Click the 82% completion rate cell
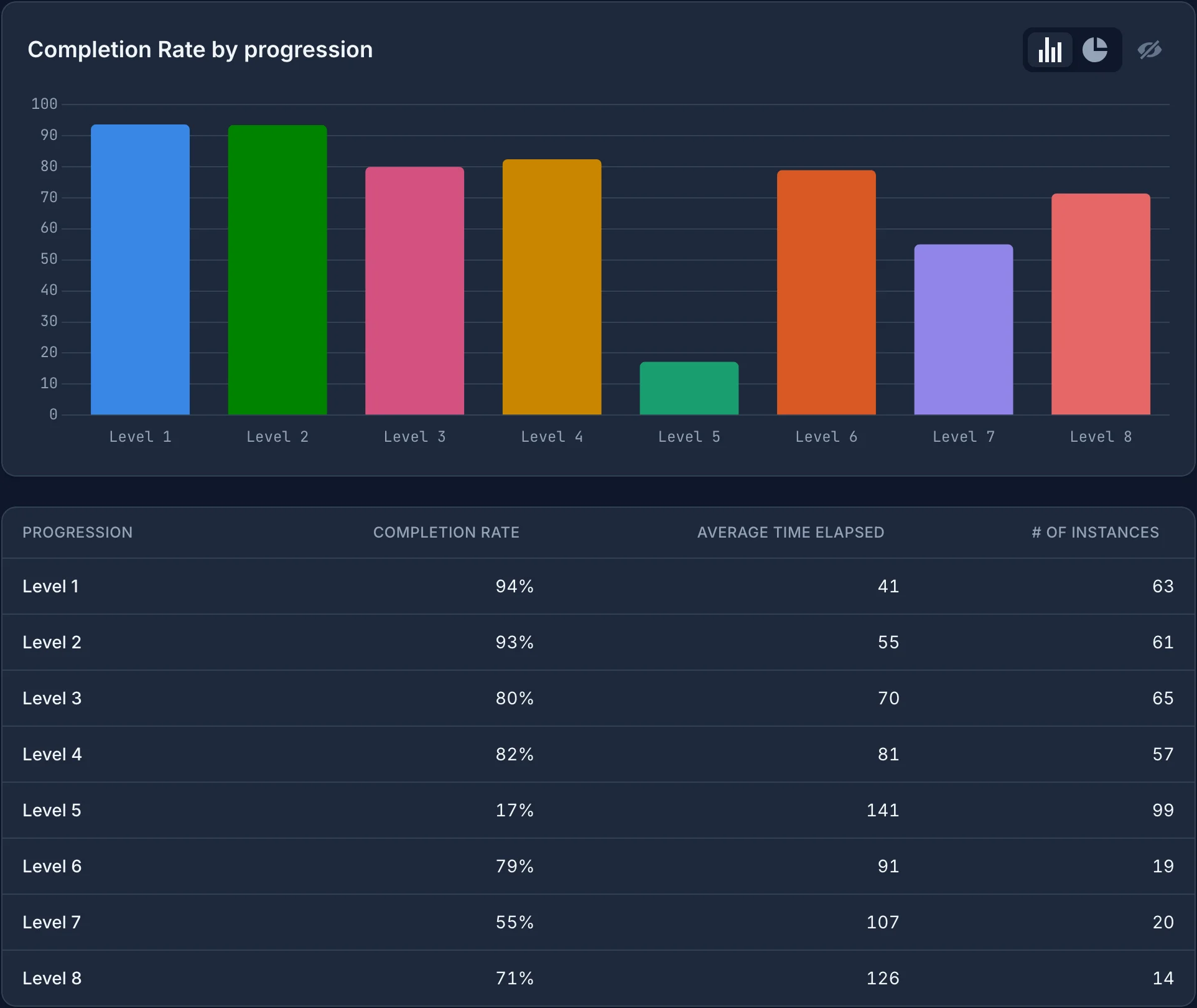The width and height of the screenshot is (1197, 1008). tap(515, 754)
